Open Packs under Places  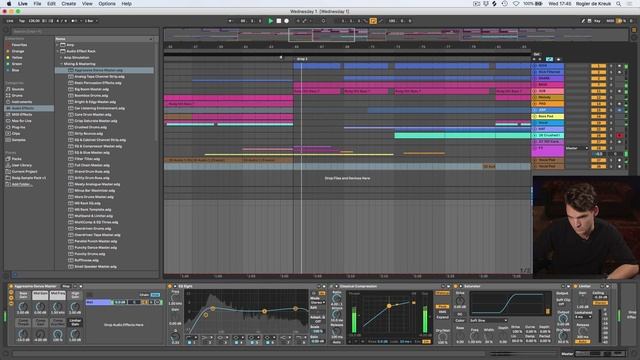[16, 159]
